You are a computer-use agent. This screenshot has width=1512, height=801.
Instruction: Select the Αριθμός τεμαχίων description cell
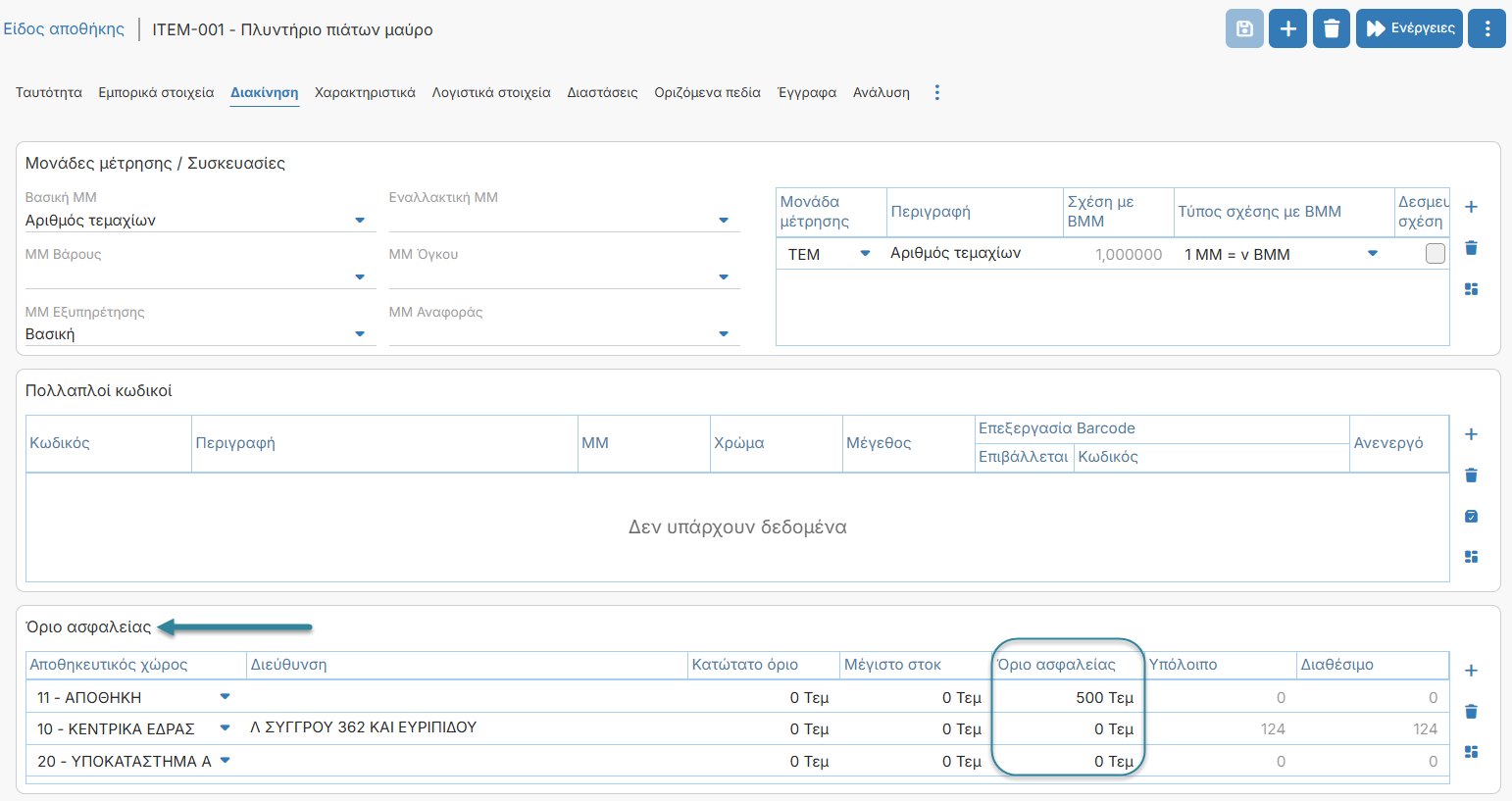coord(975,253)
